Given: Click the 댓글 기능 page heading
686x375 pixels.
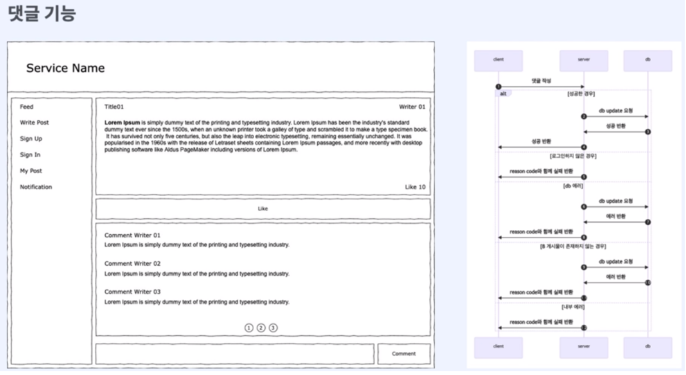Looking at the screenshot, I should [x=42, y=13].
